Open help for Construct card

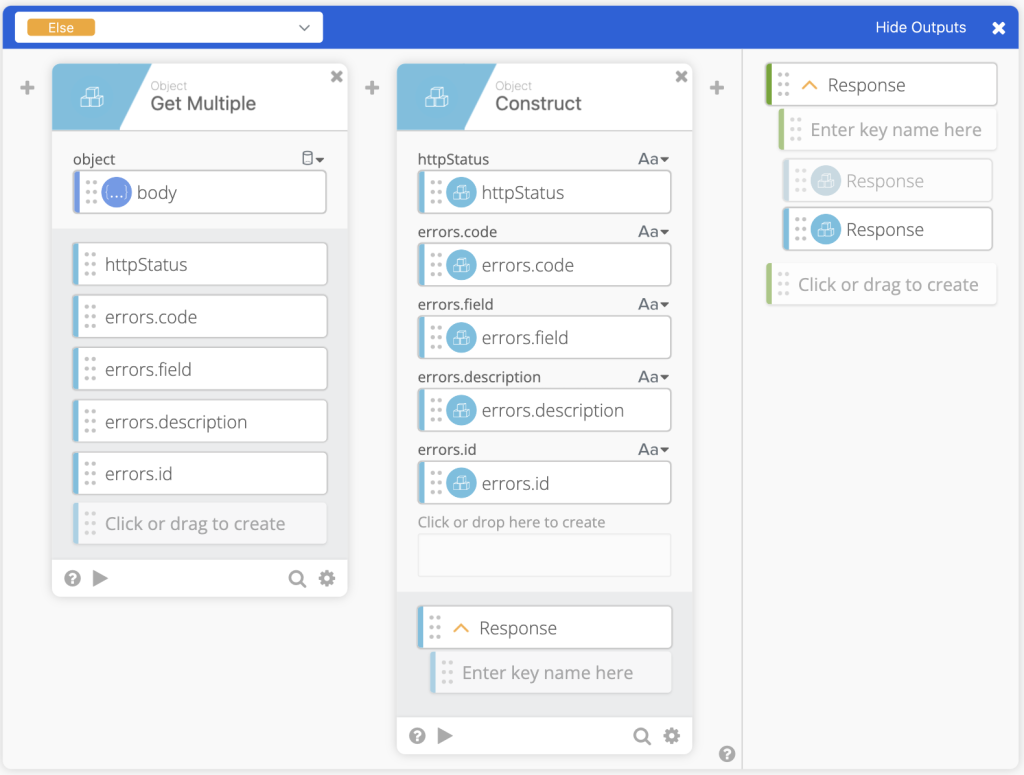(x=417, y=736)
